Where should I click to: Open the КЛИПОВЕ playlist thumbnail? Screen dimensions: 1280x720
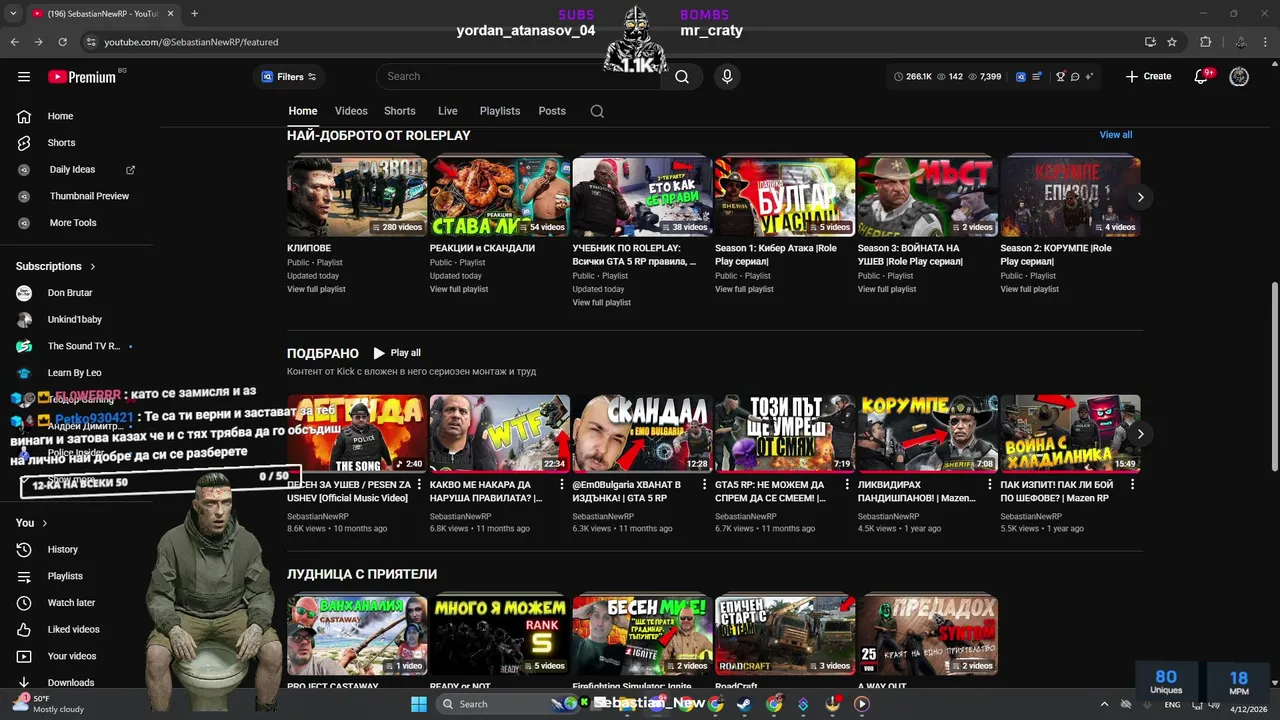coord(357,196)
